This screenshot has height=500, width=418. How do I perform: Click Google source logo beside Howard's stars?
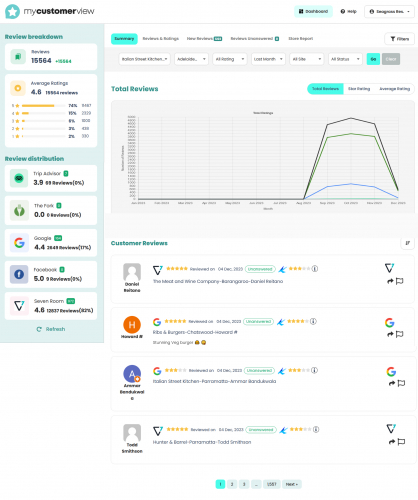(x=157, y=322)
